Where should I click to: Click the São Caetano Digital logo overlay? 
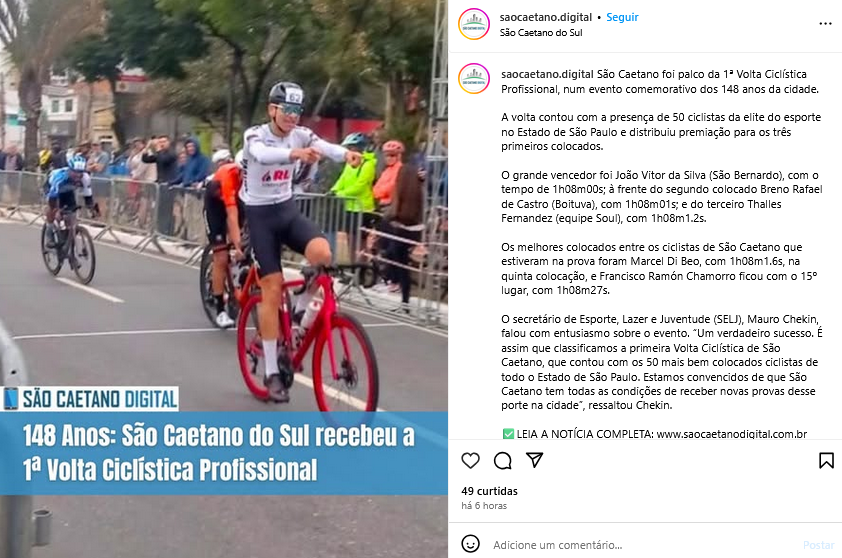coord(90,398)
